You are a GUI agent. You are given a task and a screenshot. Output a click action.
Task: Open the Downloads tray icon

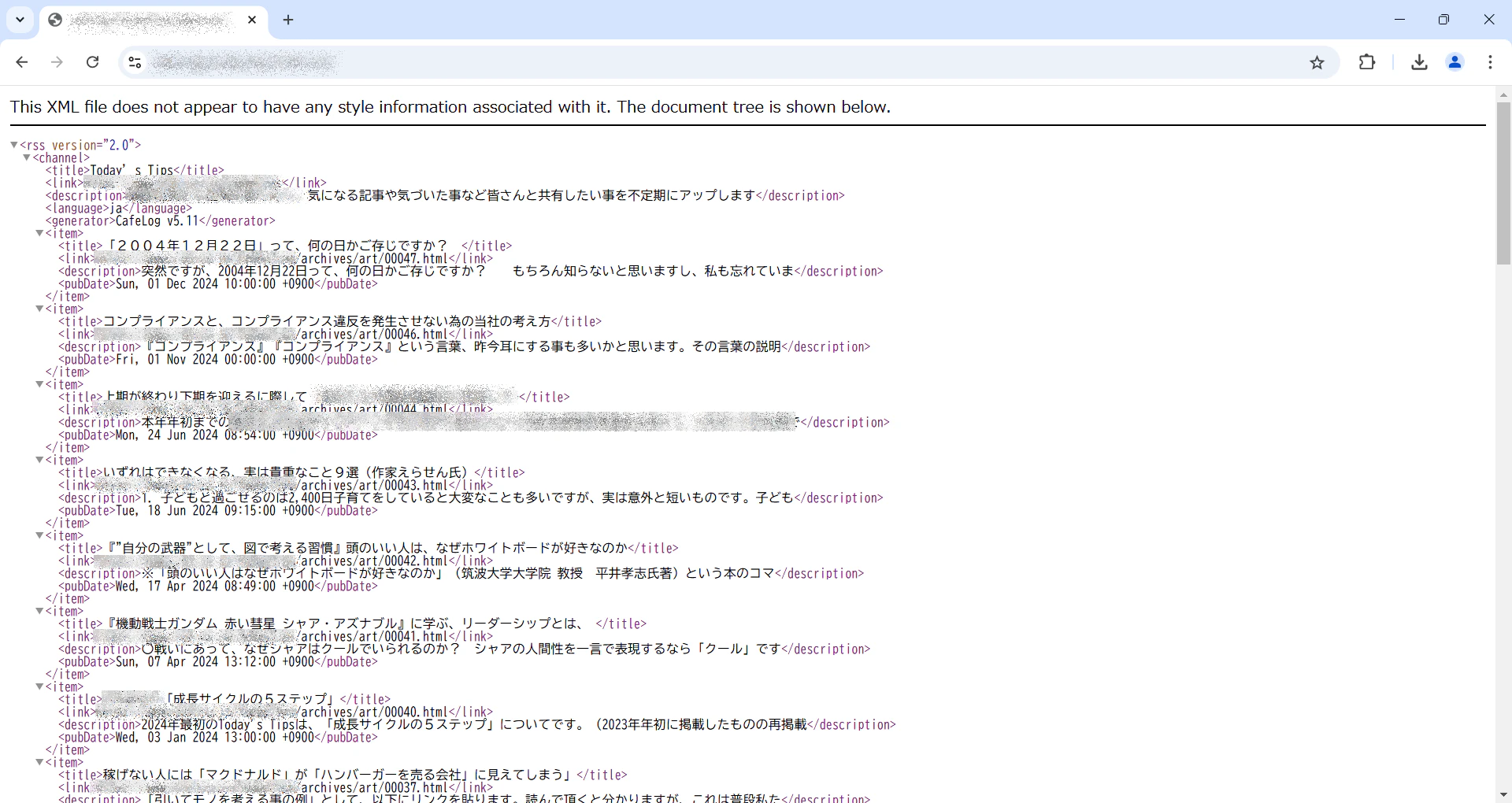click(1419, 62)
